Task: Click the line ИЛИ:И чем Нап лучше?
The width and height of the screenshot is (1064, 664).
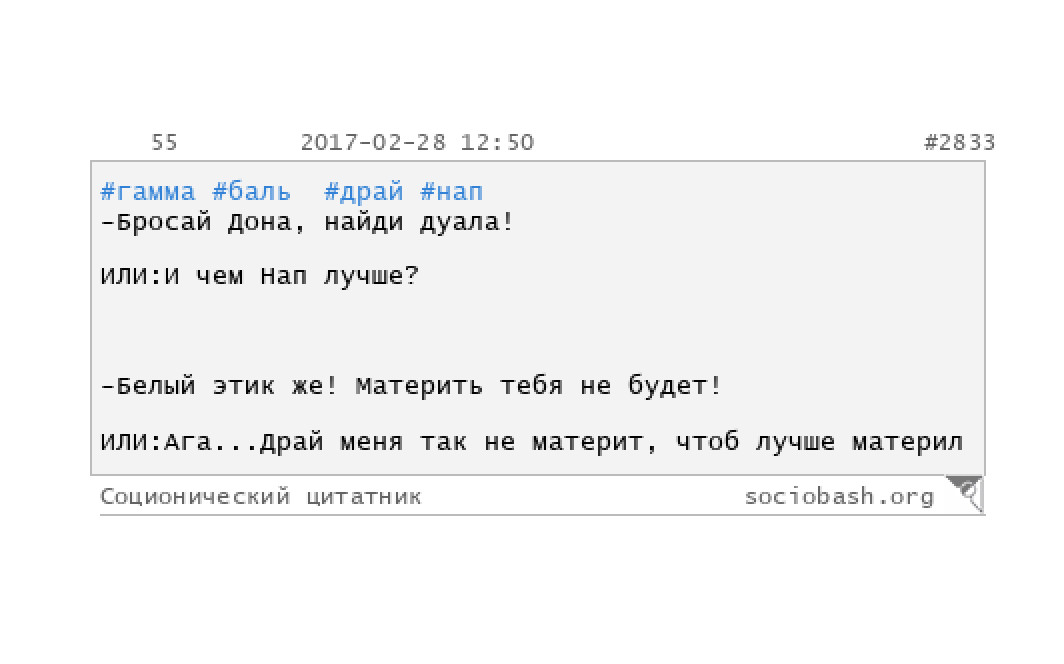Action: (x=260, y=276)
